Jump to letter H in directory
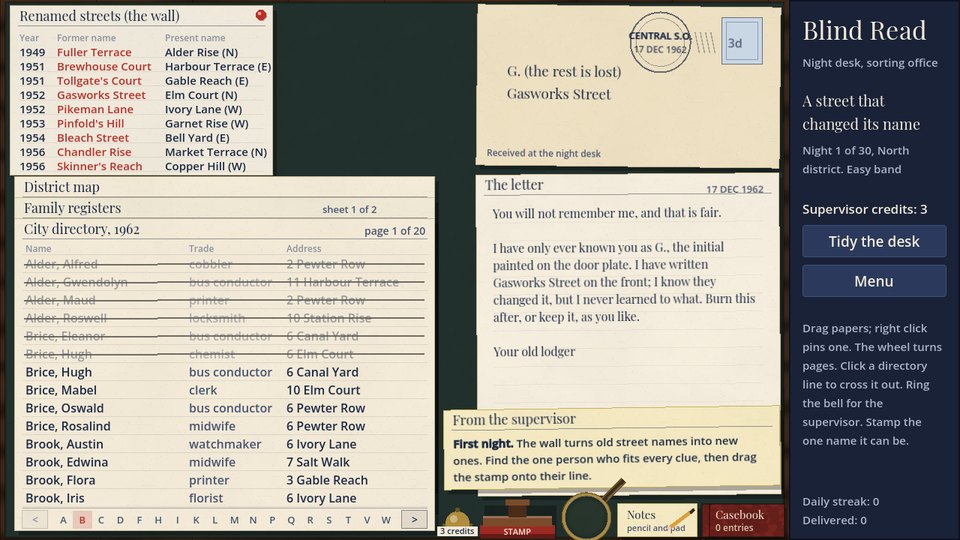The height and width of the screenshot is (540, 960). pos(158,520)
